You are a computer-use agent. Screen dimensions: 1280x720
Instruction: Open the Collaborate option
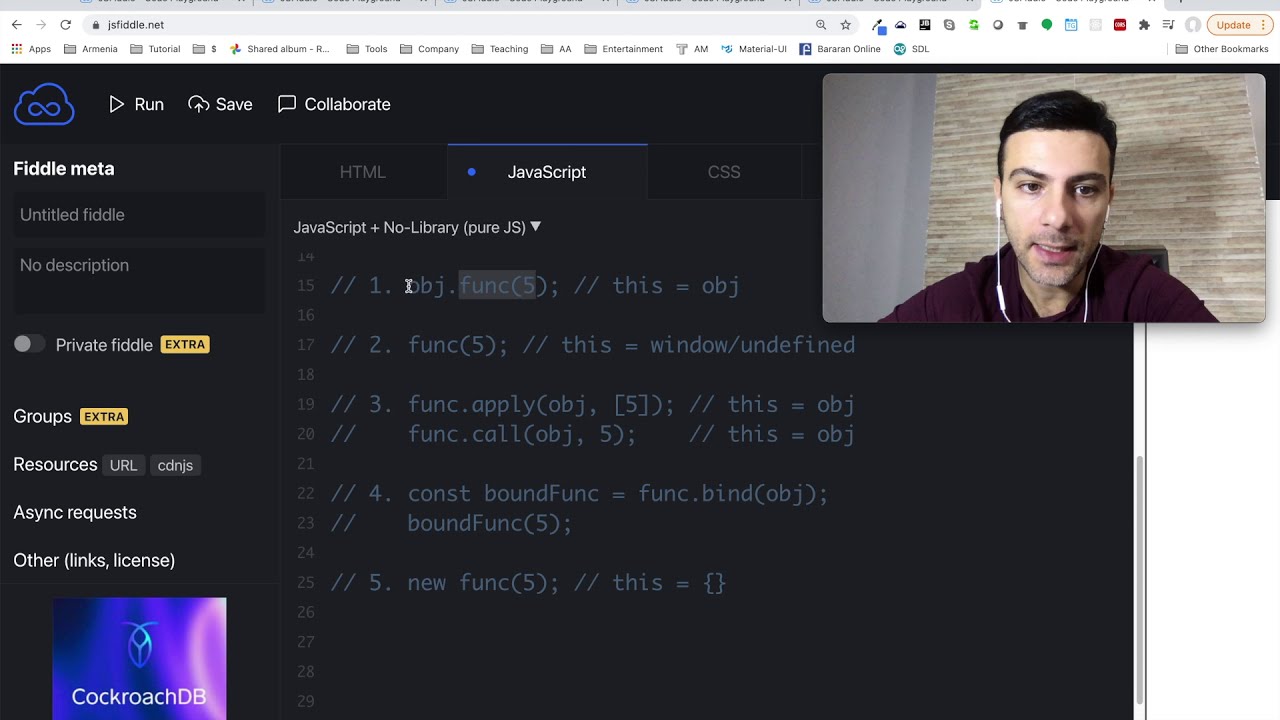(334, 104)
